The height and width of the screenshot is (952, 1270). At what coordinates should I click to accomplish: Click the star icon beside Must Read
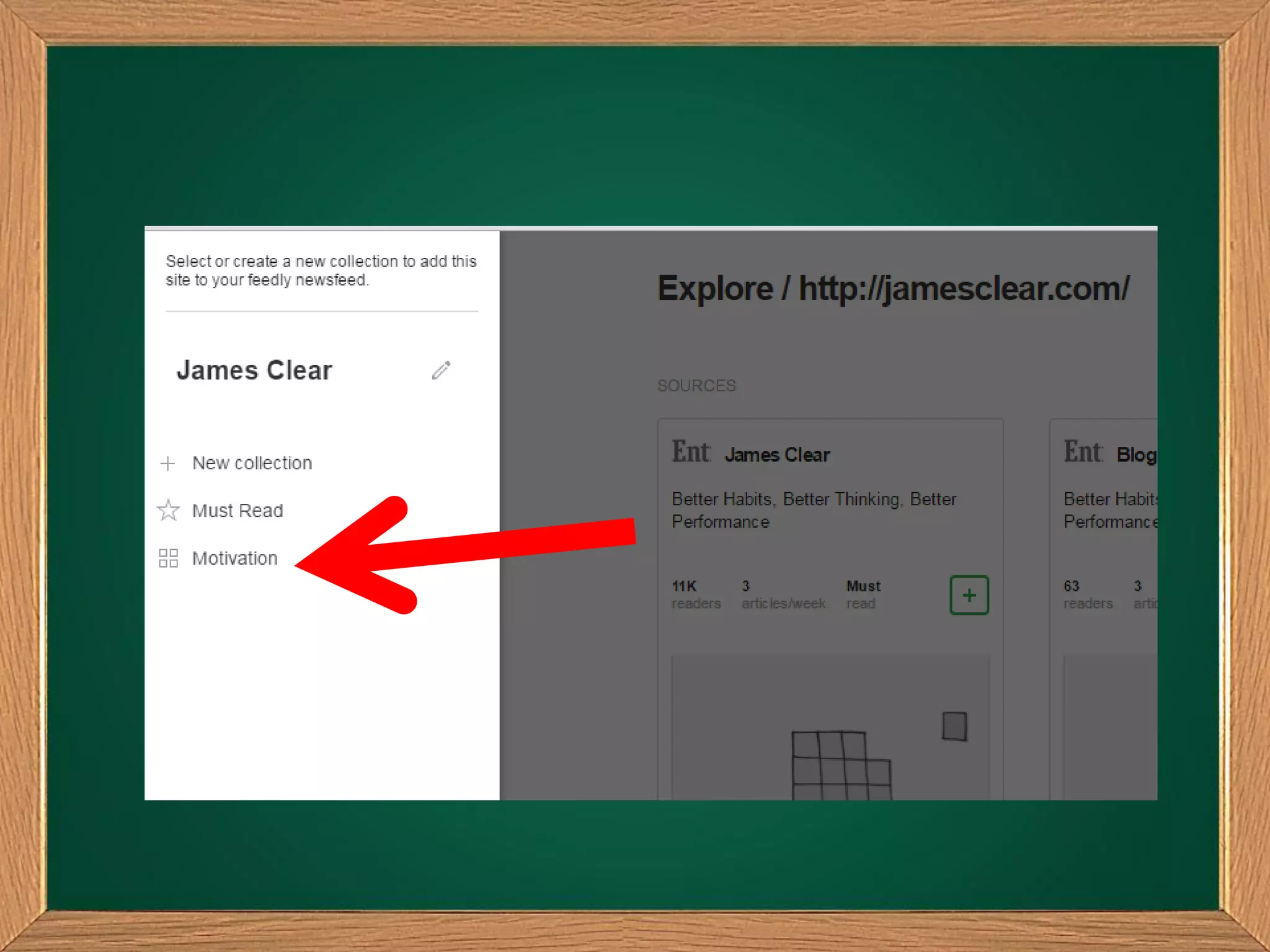click(x=168, y=510)
